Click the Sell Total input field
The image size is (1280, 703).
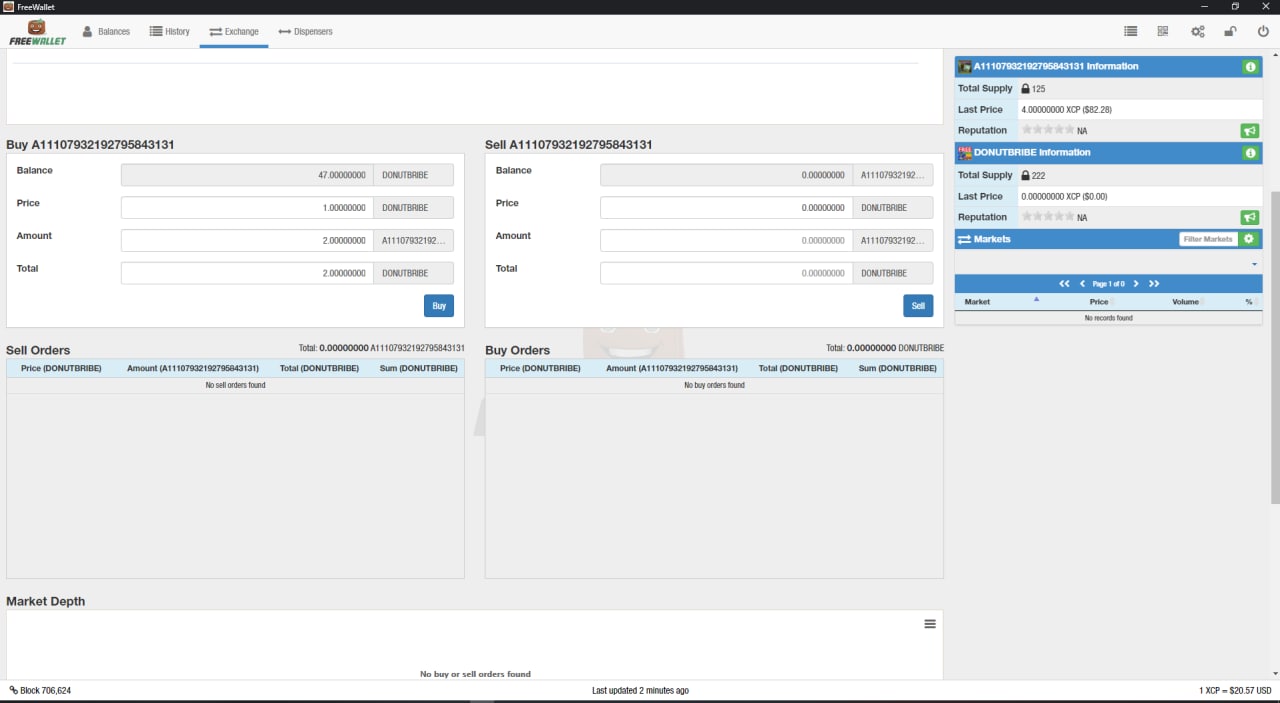[x=726, y=273]
